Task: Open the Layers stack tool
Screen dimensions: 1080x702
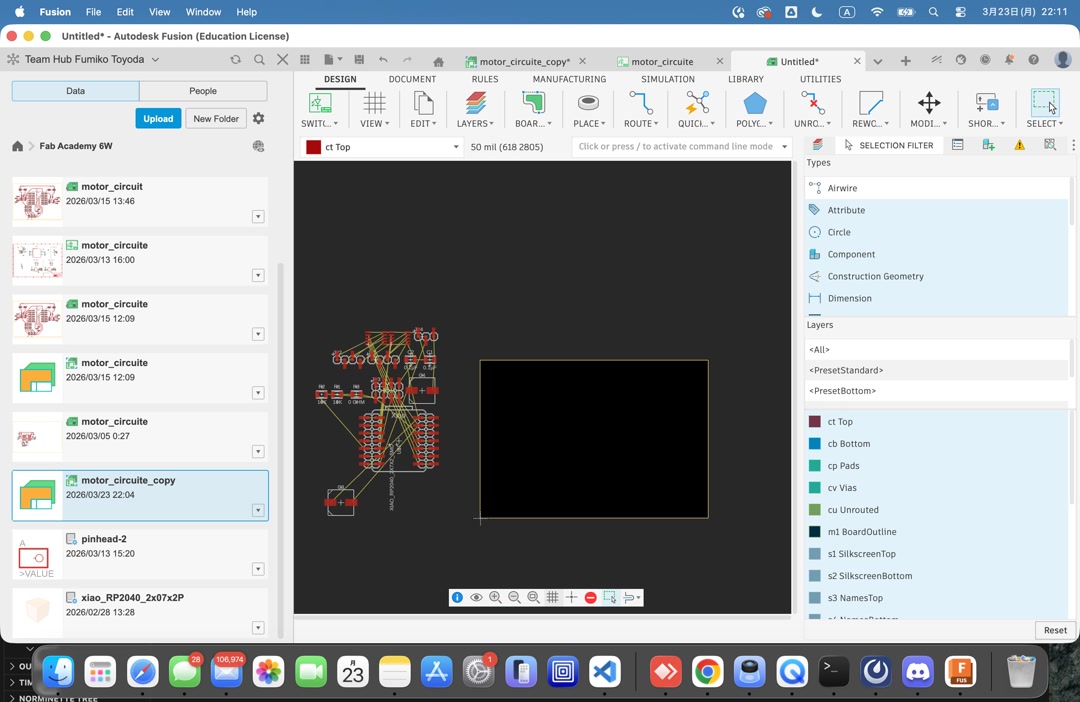Action: pyautogui.click(x=475, y=103)
